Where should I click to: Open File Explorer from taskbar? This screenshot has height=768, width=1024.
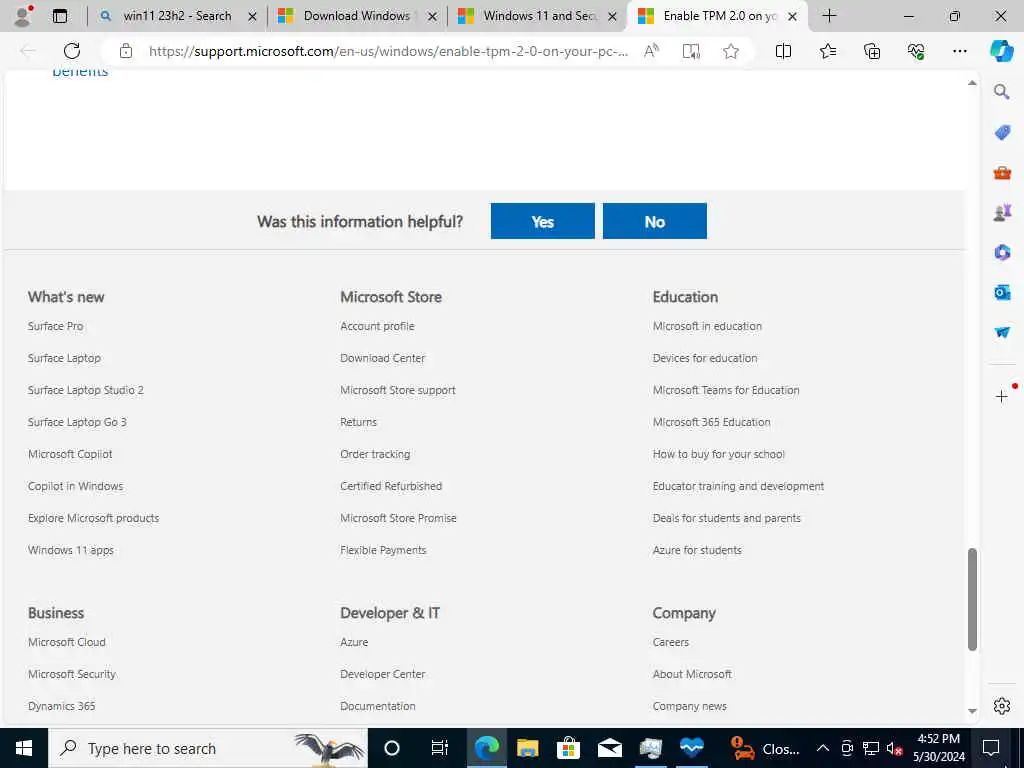coord(527,748)
